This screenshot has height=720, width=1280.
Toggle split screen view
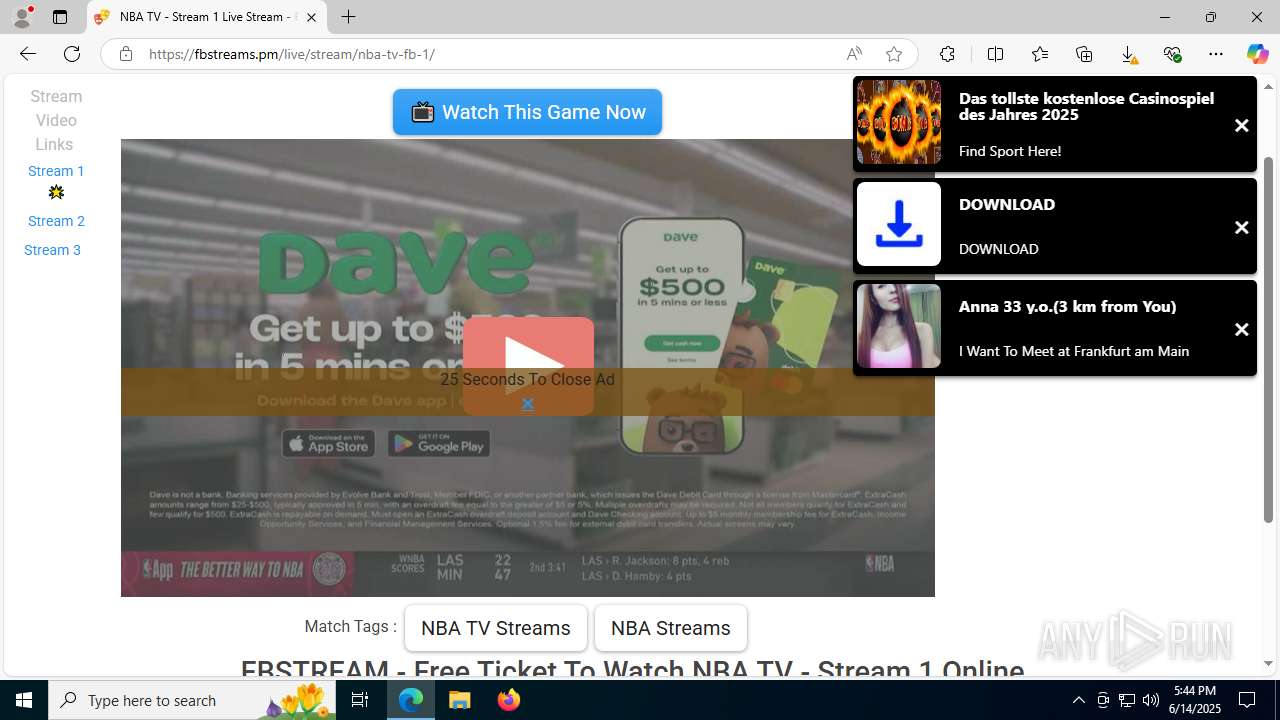click(x=995, y=54)
